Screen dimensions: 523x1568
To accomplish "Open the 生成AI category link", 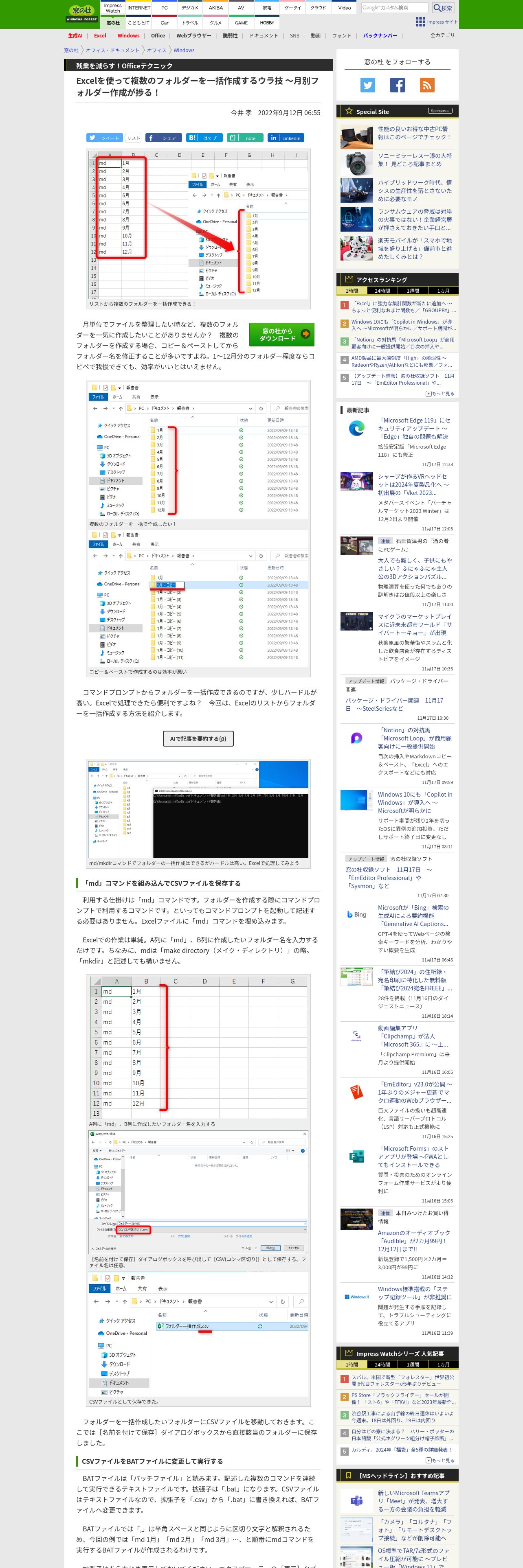I will (x=75, y=36).
